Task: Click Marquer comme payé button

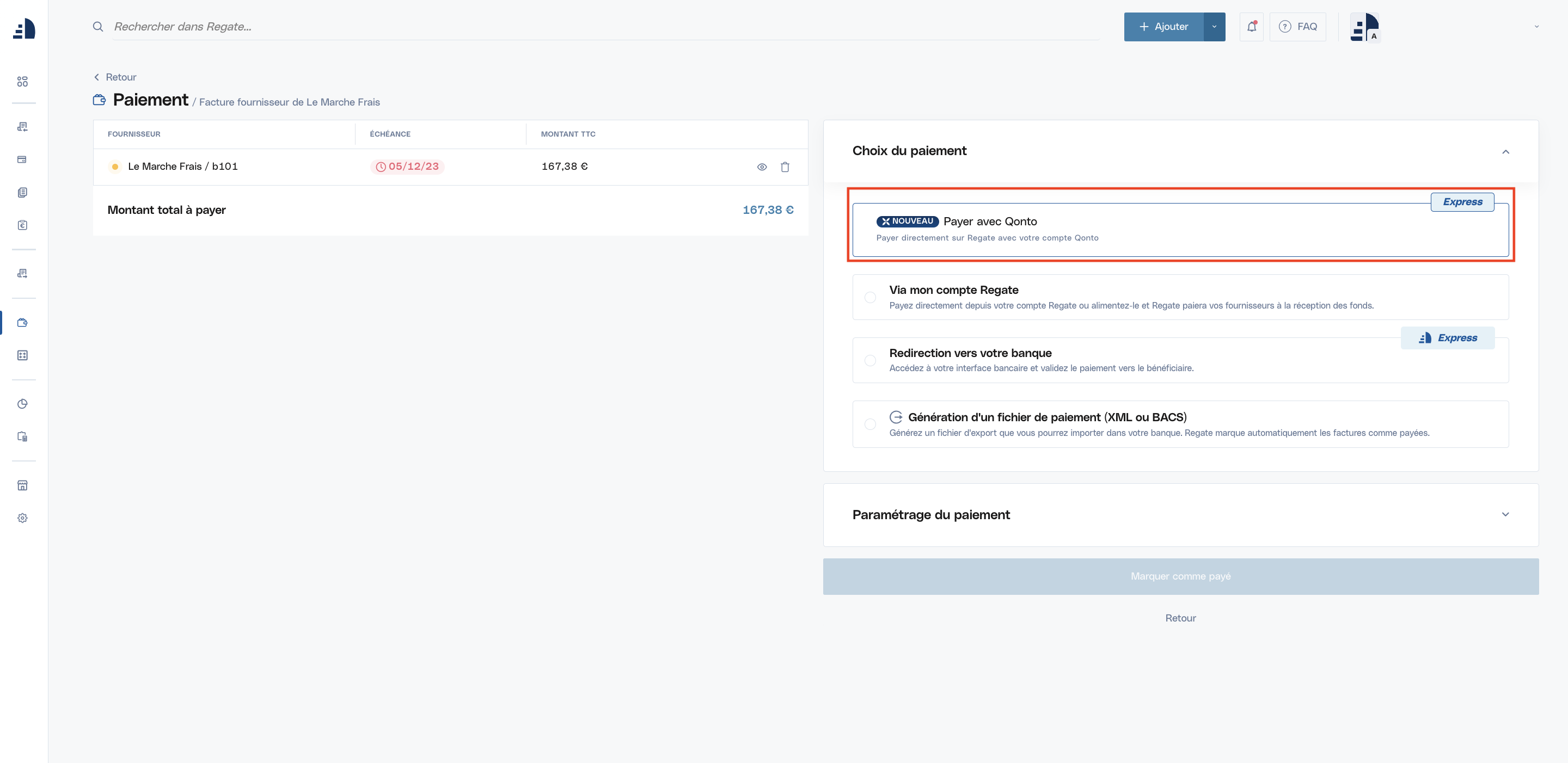Action: (x=1181, y=576)
